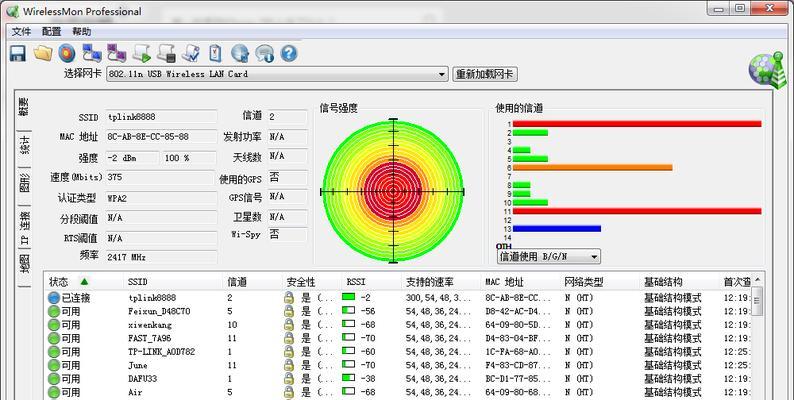Image resolution: width=794 pixels, height=400 pixels.
Task: Click the padlock icon in June row
Action: (x=289, y=365)
